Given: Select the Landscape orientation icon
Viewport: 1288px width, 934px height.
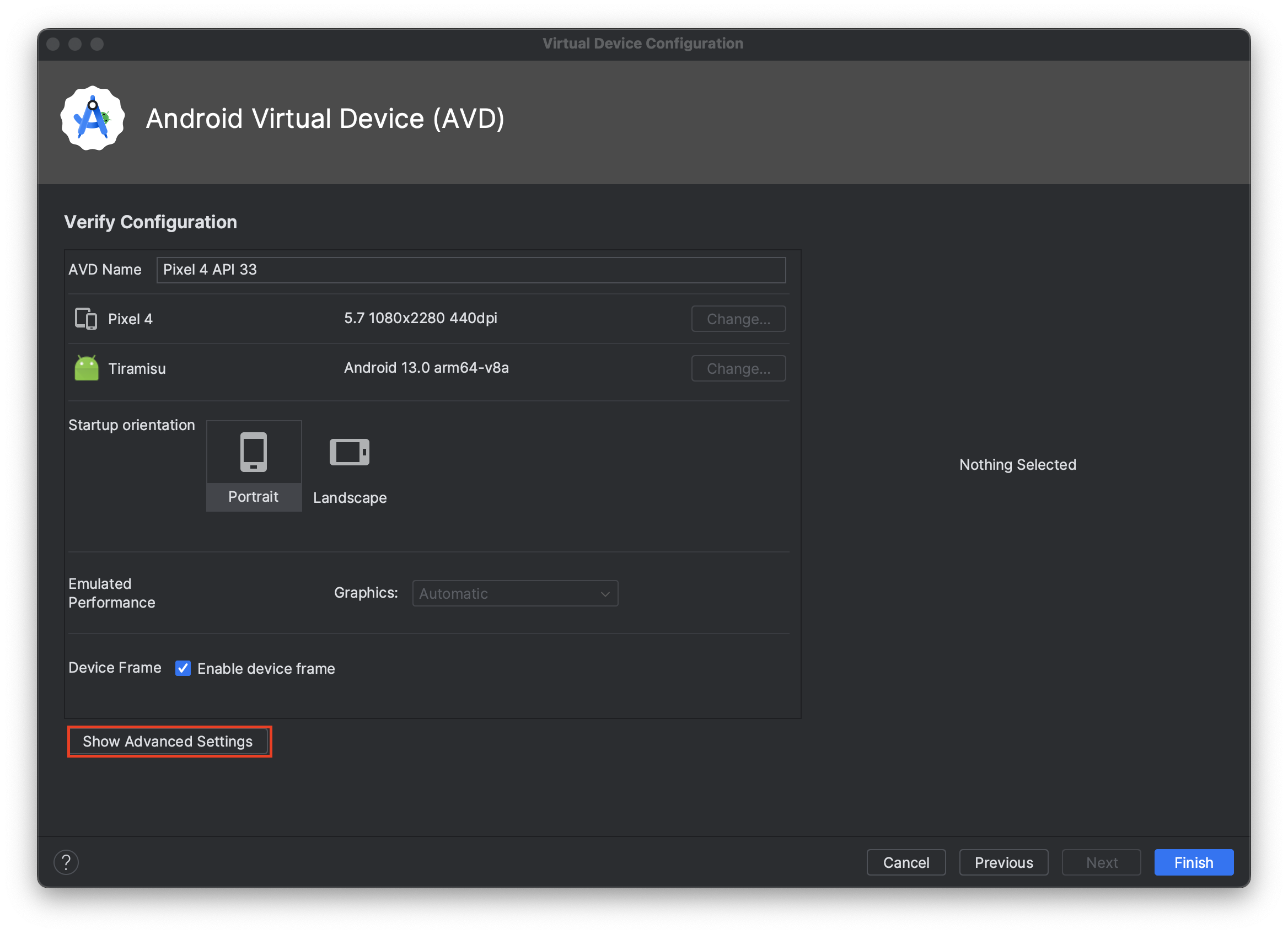Looking at the screenshot, I should [x=349, y=452].
